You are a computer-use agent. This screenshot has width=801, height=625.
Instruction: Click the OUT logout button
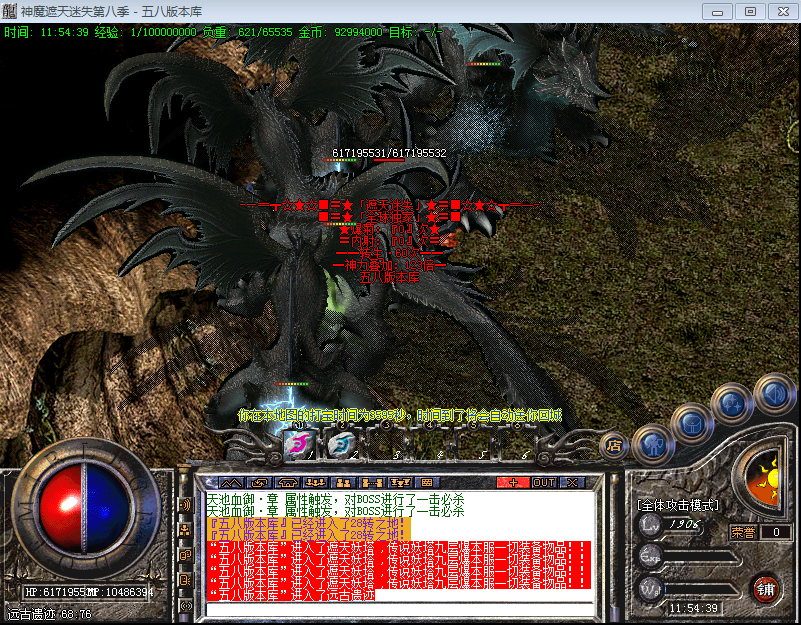tap(544, 482)
